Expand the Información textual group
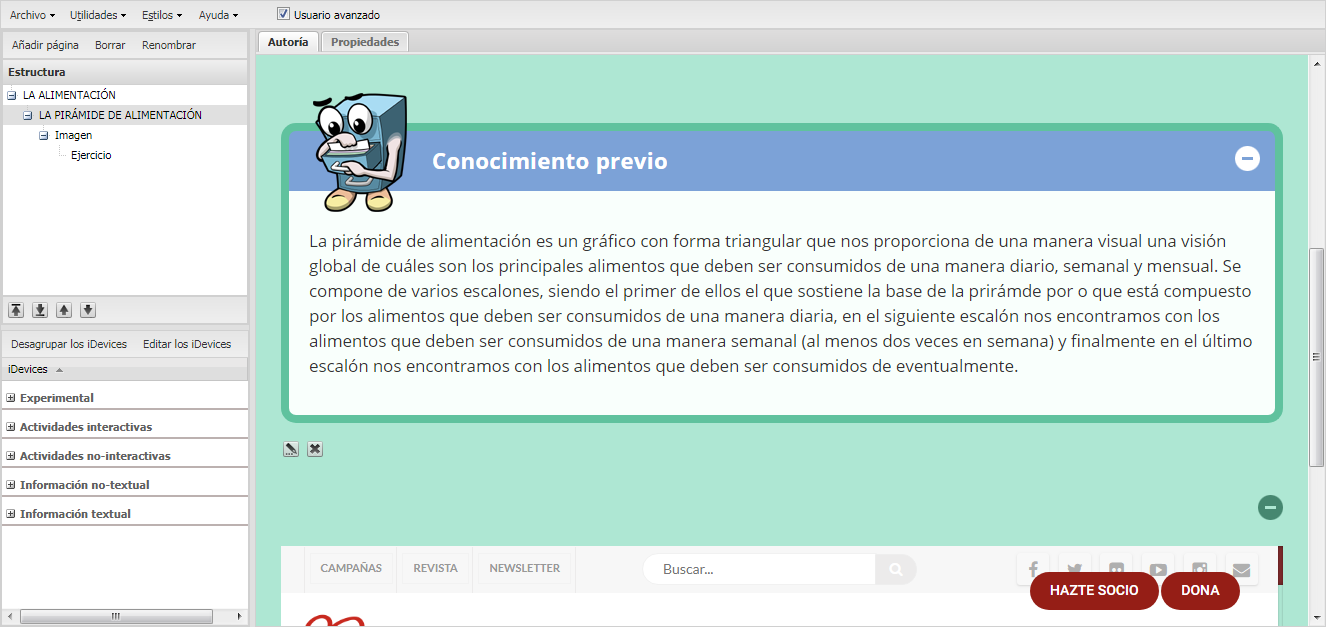This screenshot has width=1326, height=627. 11,514
